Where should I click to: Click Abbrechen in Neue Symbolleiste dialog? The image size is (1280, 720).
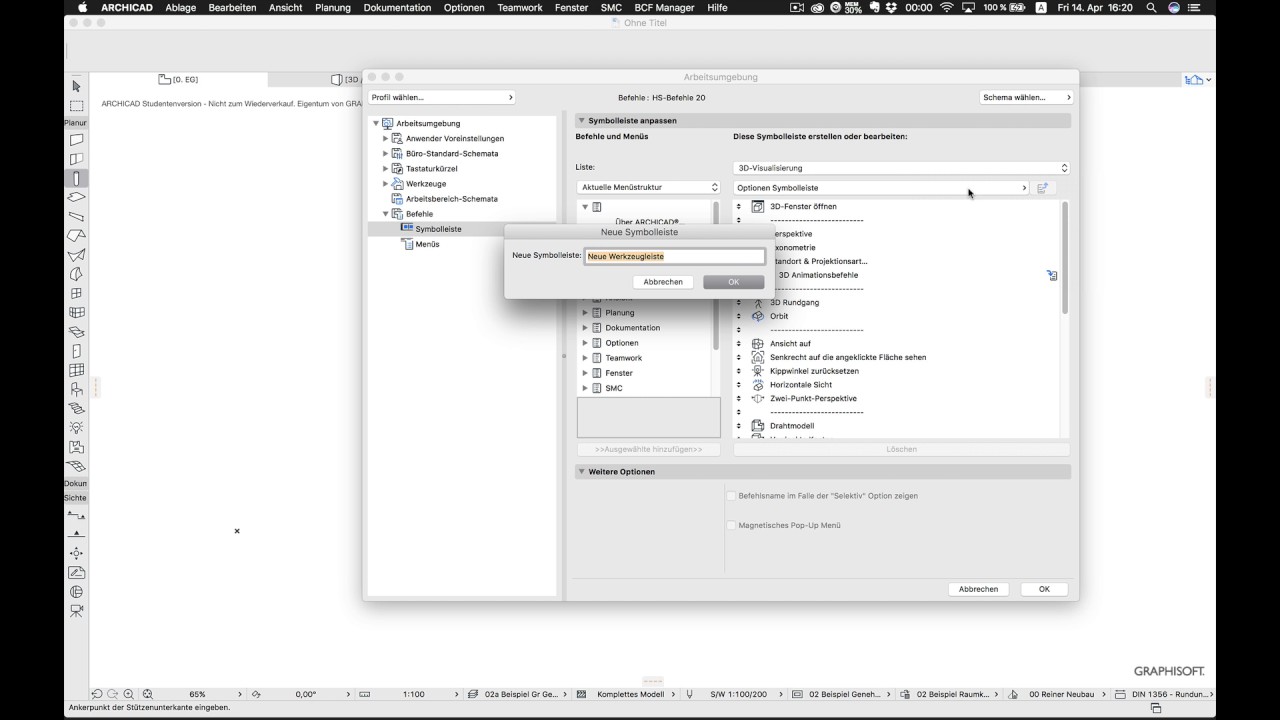pos(663,282)
